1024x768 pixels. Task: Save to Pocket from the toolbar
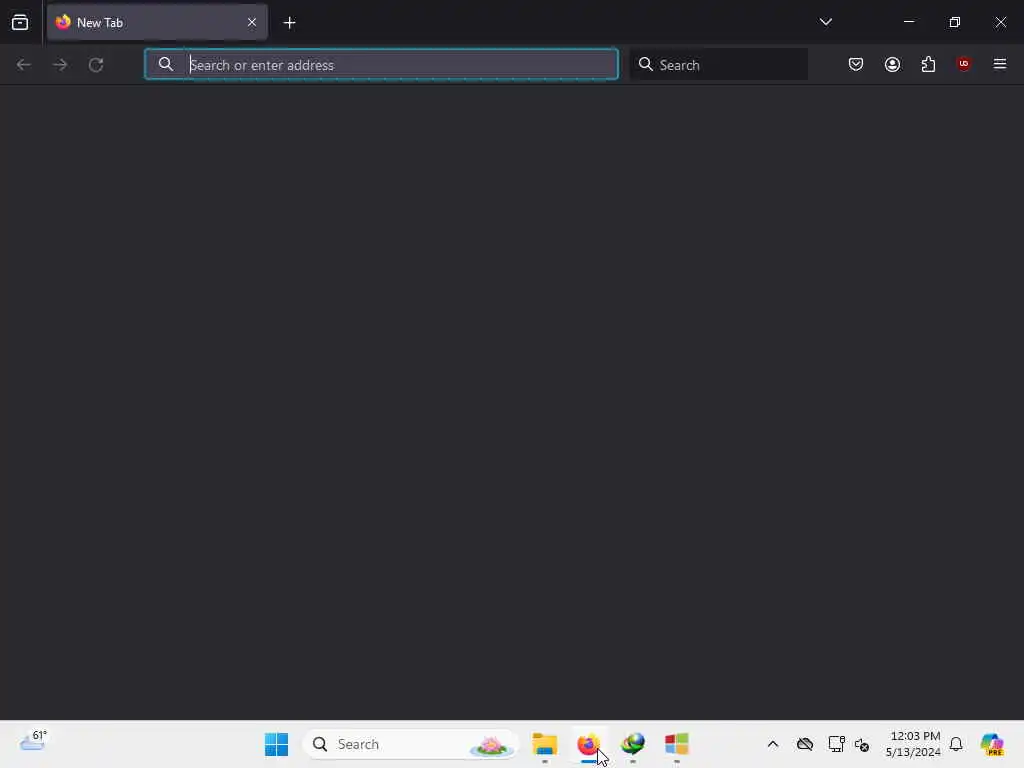point(856,65)
